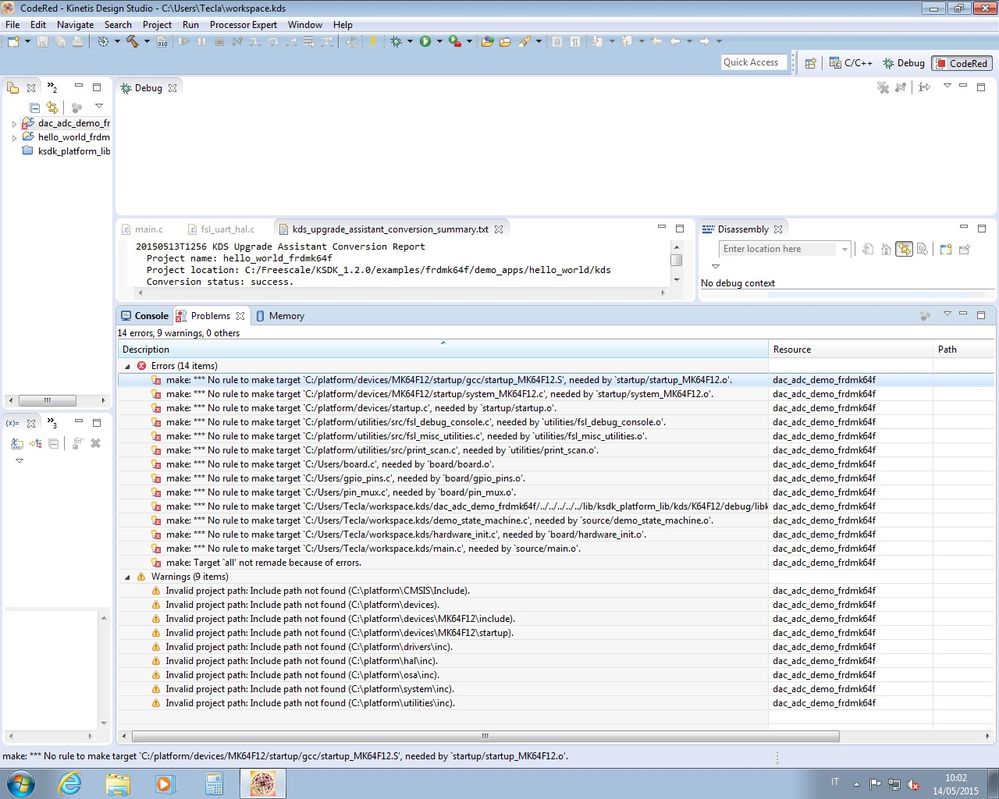999x799 pixels.
Task: Close the Disassembly view tab
Action: (778, 229)
